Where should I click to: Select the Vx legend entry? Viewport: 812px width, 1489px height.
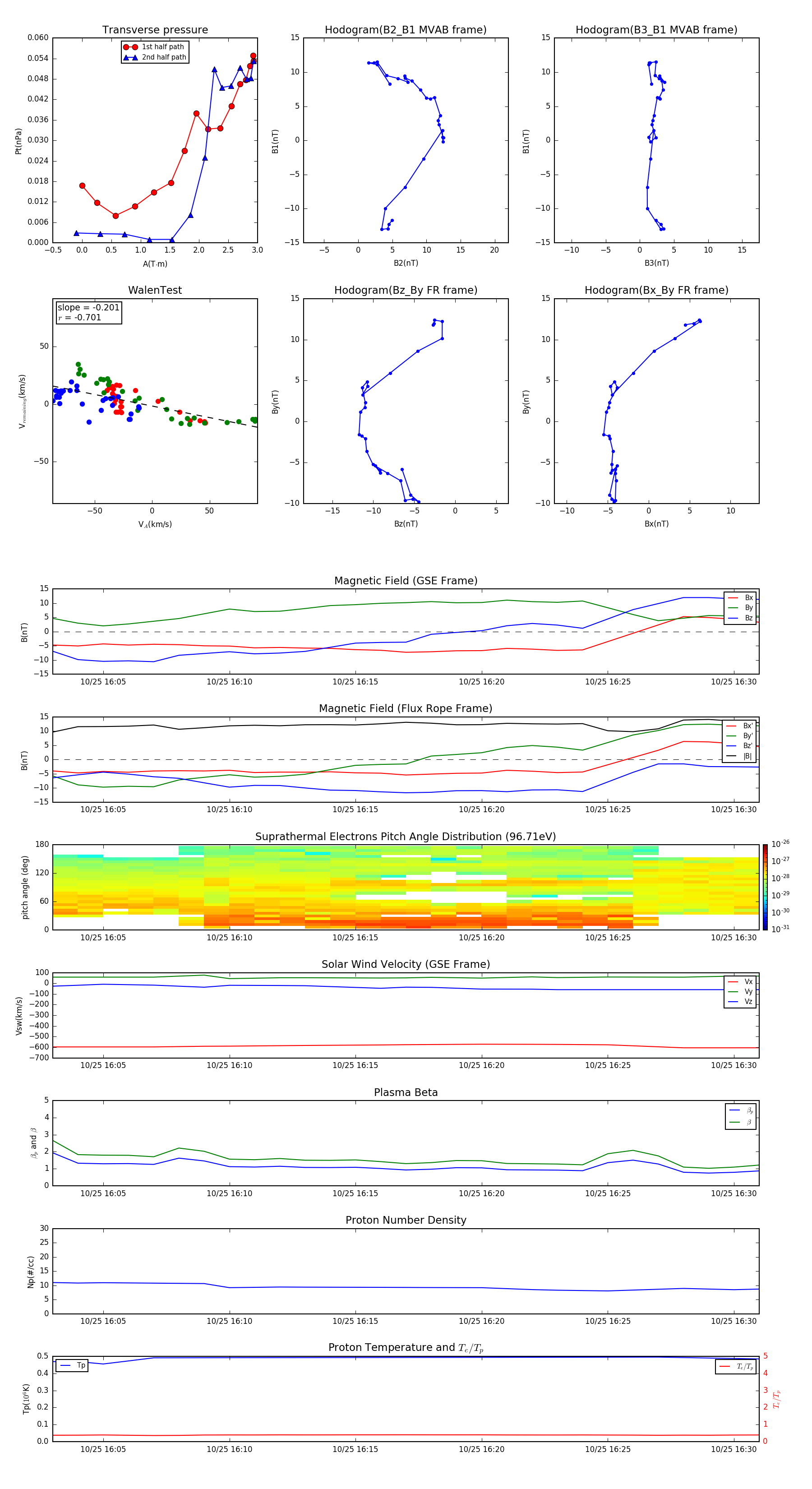pyautogui.click(x=740, y=981)
